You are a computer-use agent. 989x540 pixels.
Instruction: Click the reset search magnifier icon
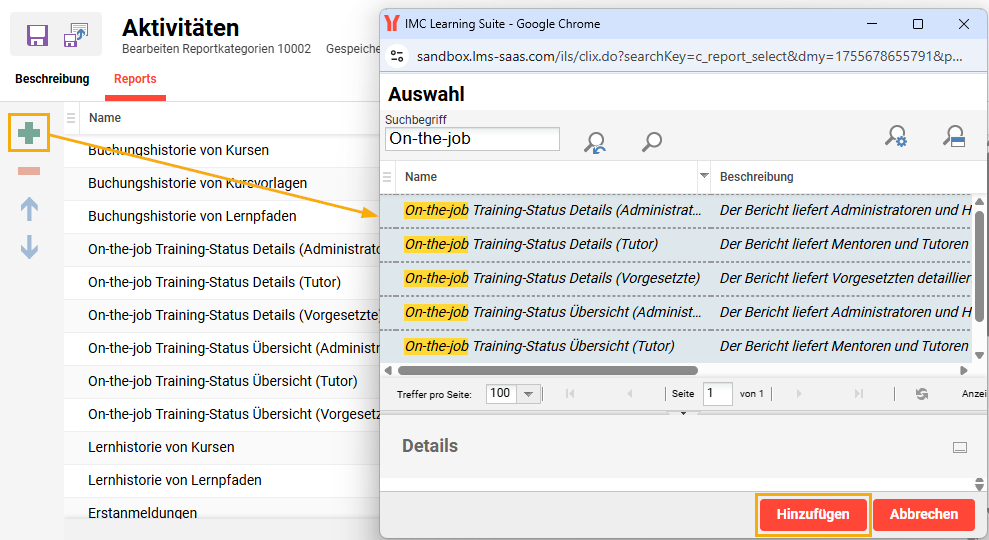[x=595, y=142]
